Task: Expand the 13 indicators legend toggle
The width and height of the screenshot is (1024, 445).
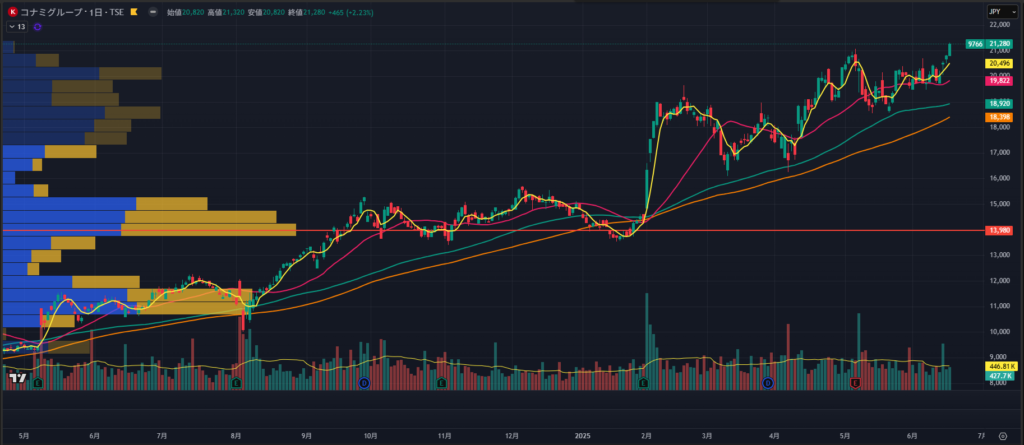Action: coord(17,27)
